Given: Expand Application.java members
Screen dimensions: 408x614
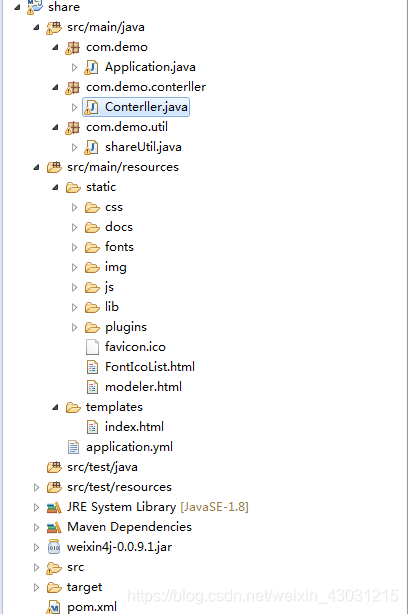Looking at the screenshot, I should pyautogui.click(x=74, y=67).
